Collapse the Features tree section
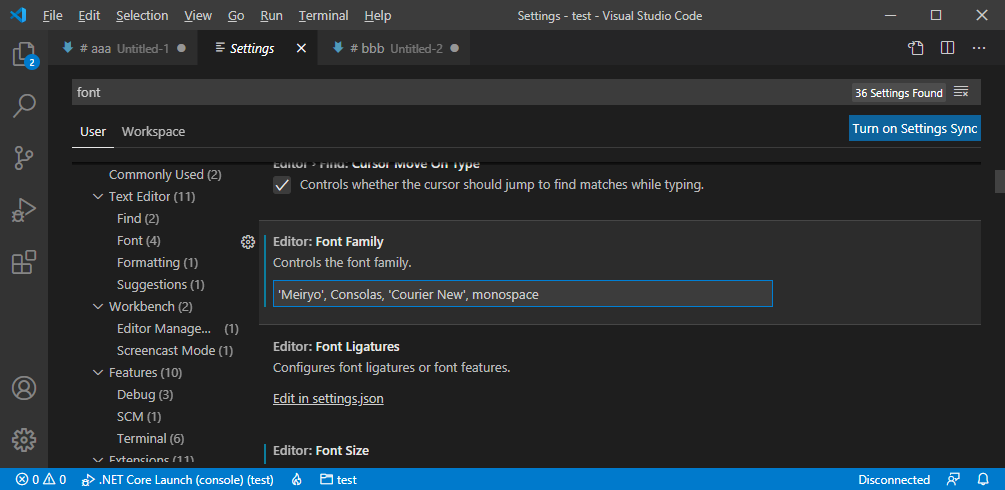The width and height of the screenshot is (1005, 490). click(x=98, y=373)
